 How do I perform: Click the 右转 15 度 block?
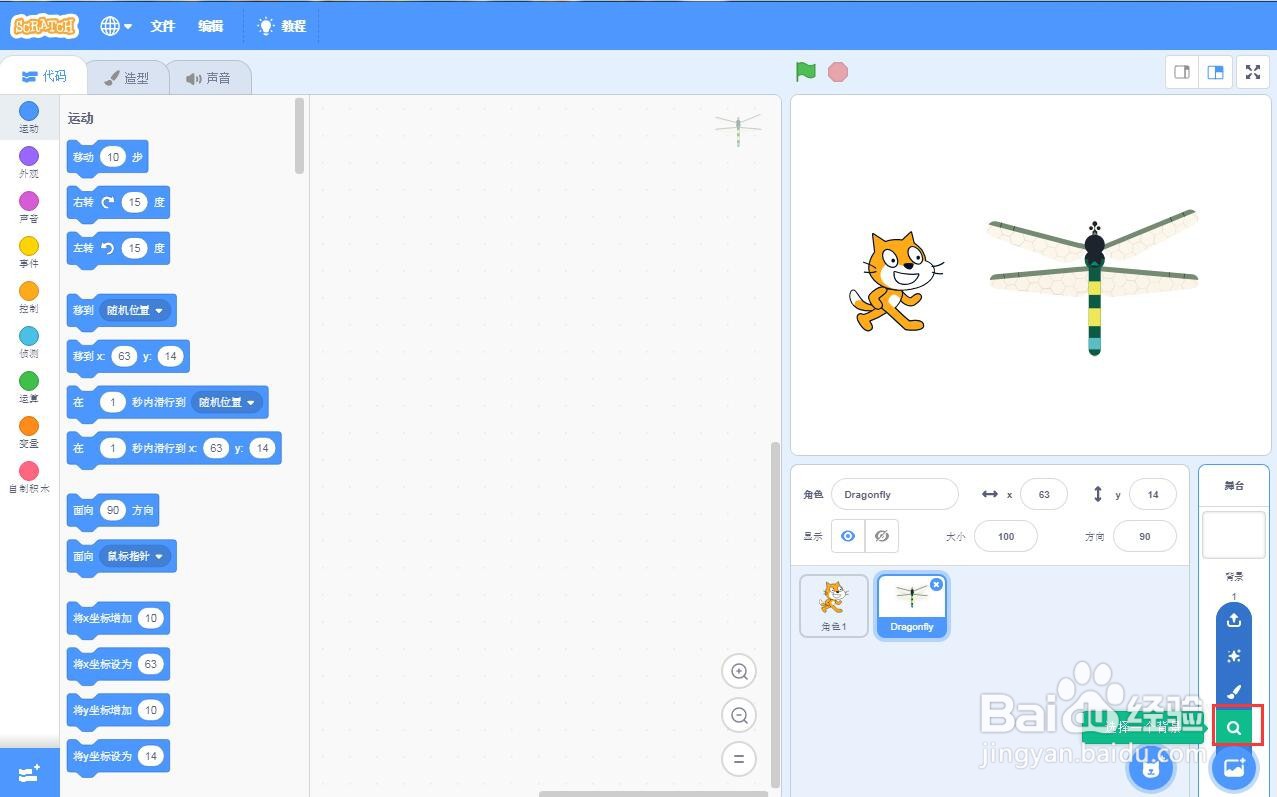pos(118,203)
